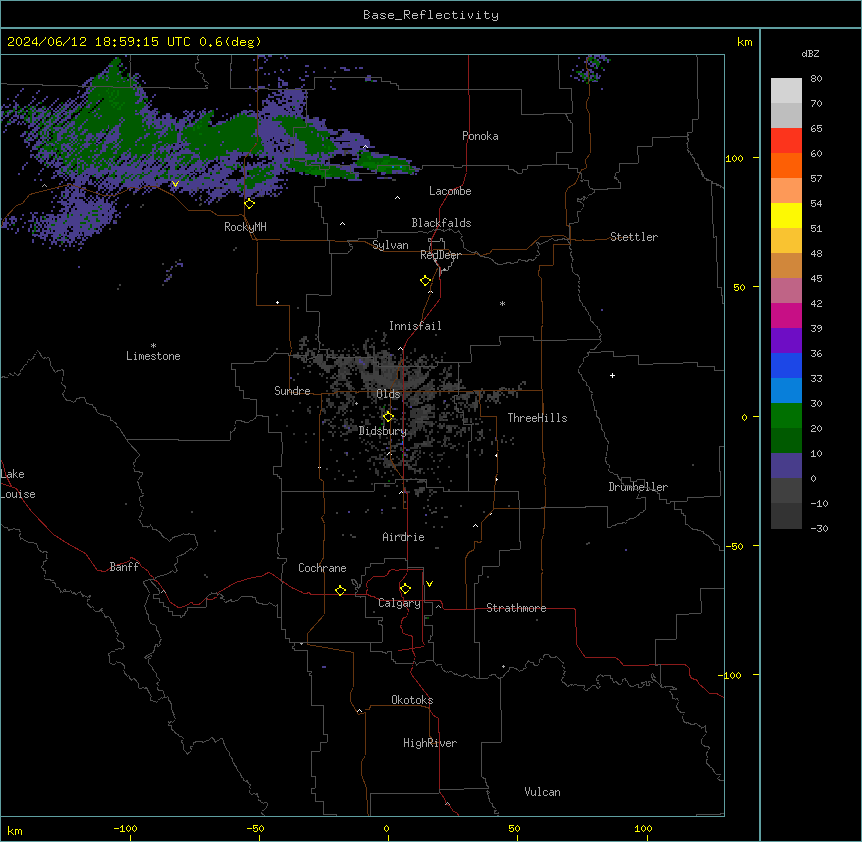Click the Strathmore label
Screen dimensions: 862x842
(516, 608)
